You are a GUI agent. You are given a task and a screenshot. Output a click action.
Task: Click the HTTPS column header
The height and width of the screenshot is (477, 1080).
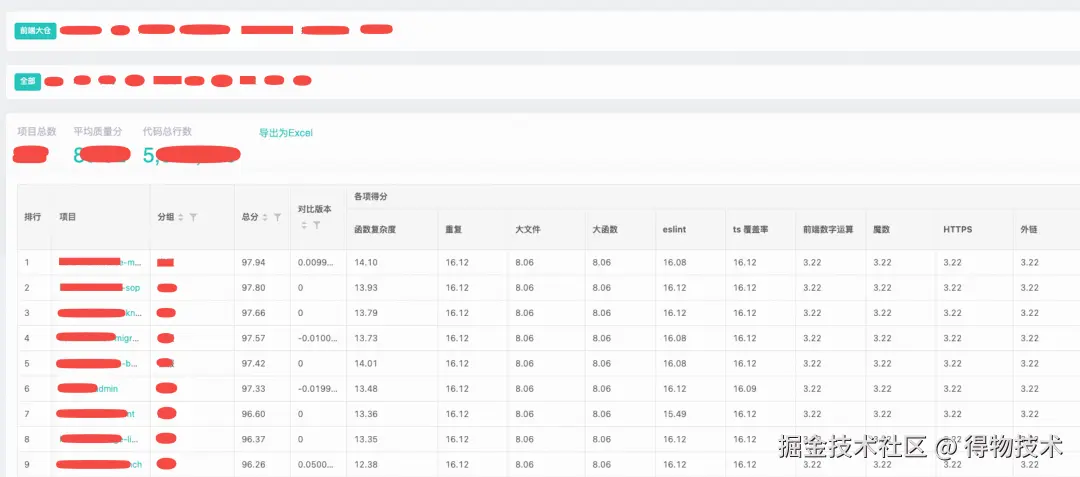(x=957, y=230)
